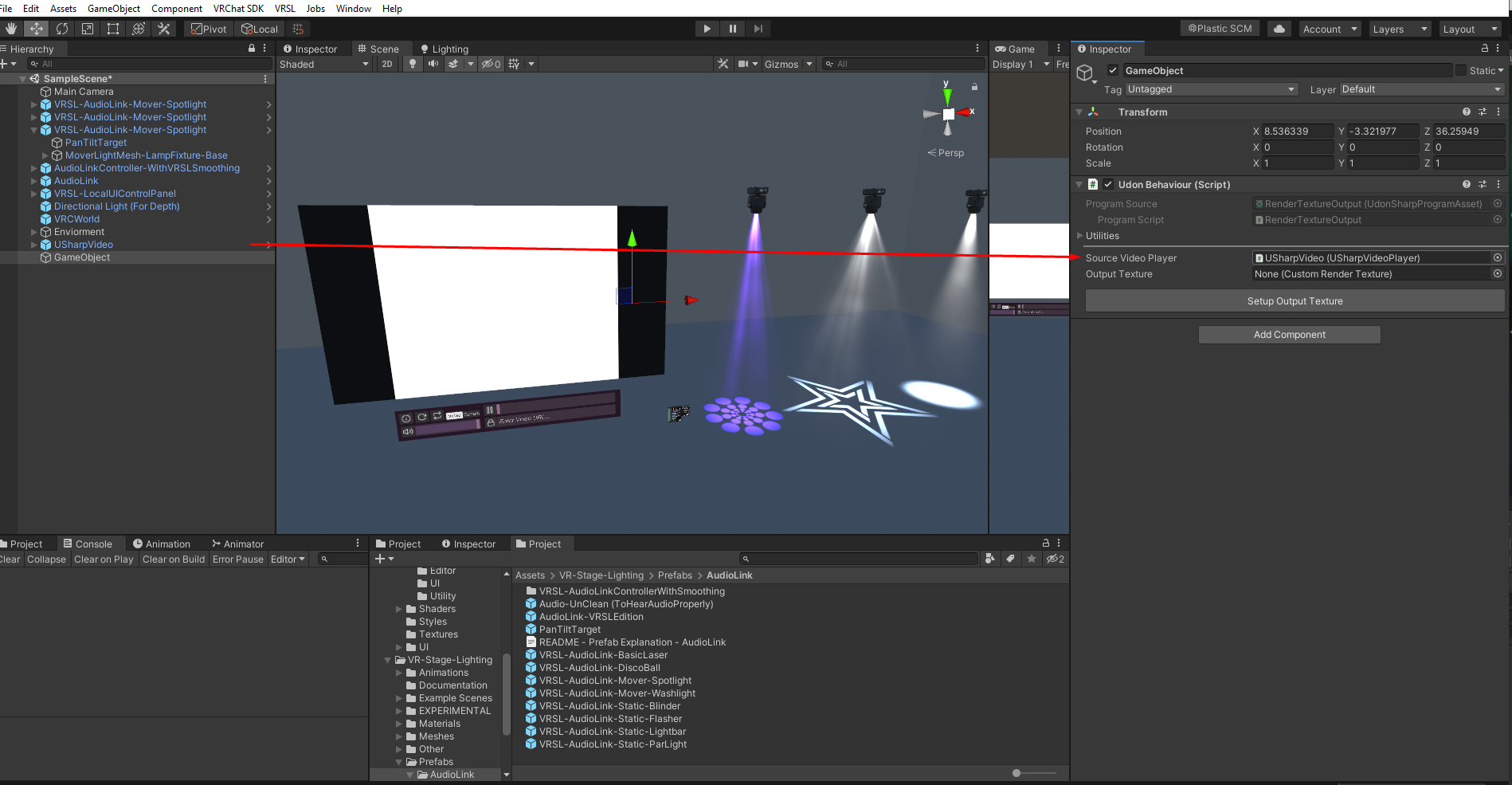
Task: Select the Hand tool in the toolbar
Action: click(x=10, y=29)
